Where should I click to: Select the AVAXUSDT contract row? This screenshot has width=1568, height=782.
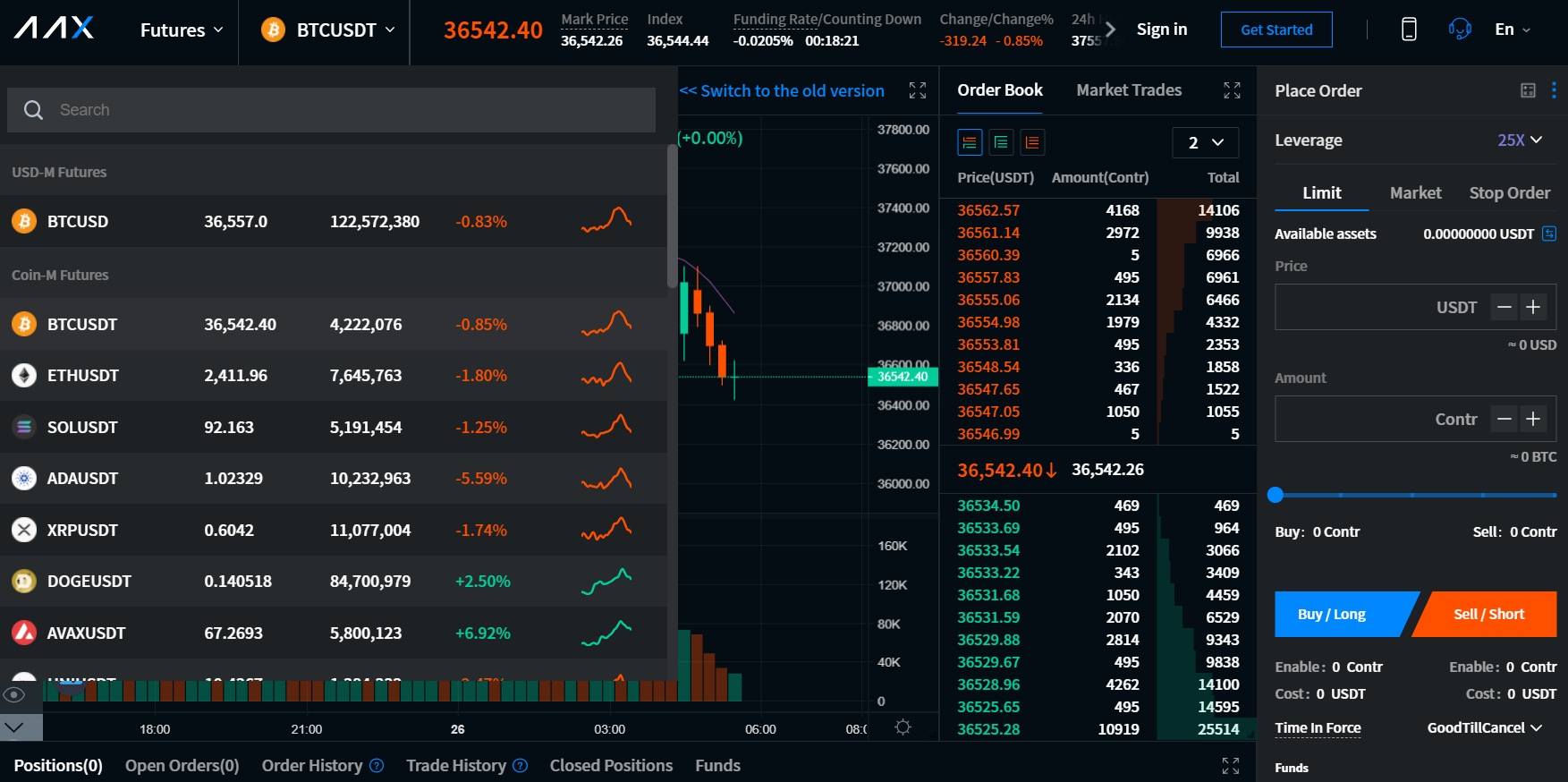pos(333,633)
